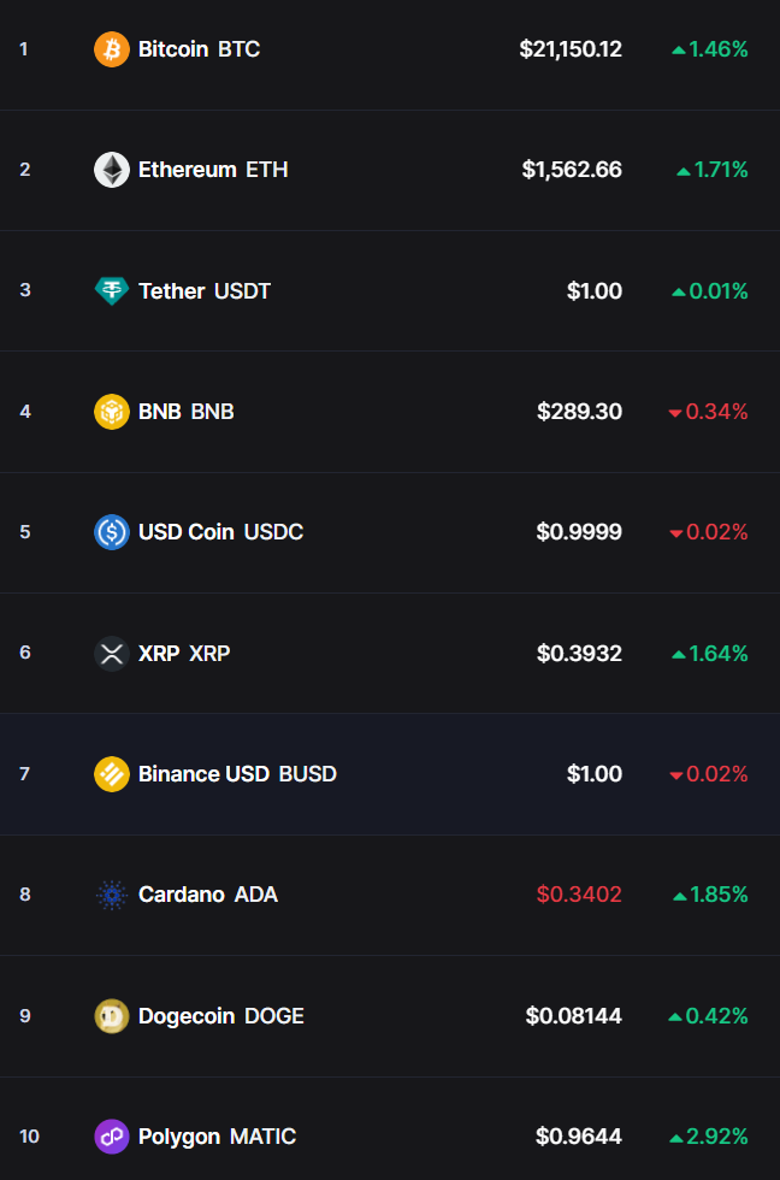Click the Binance USD BUSD logo
The height and width of the screenshot is (1180, 780).
tap(113, 773)
